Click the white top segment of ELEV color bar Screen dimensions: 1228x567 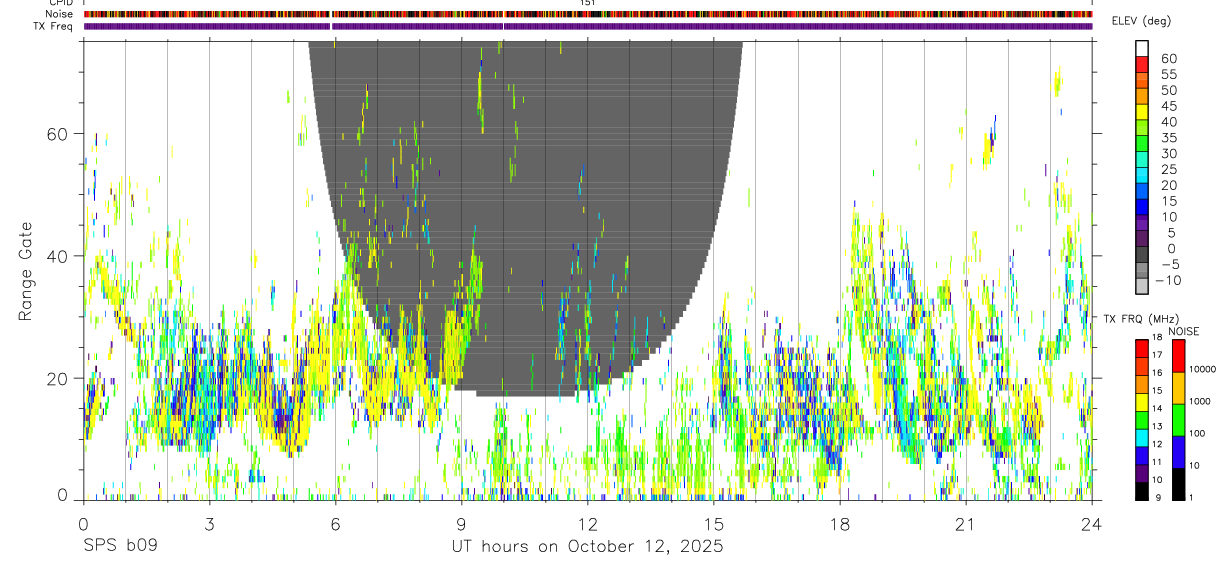(1142, 48)
